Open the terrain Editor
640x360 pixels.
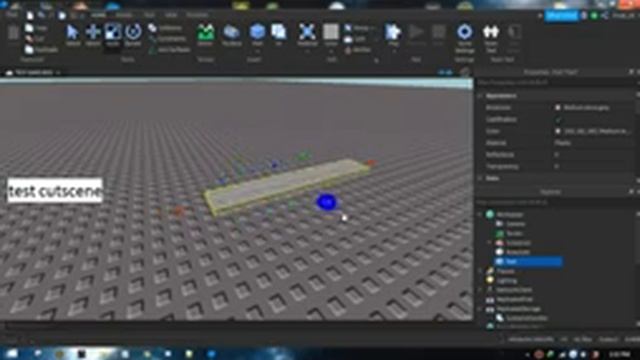point(205,35)
